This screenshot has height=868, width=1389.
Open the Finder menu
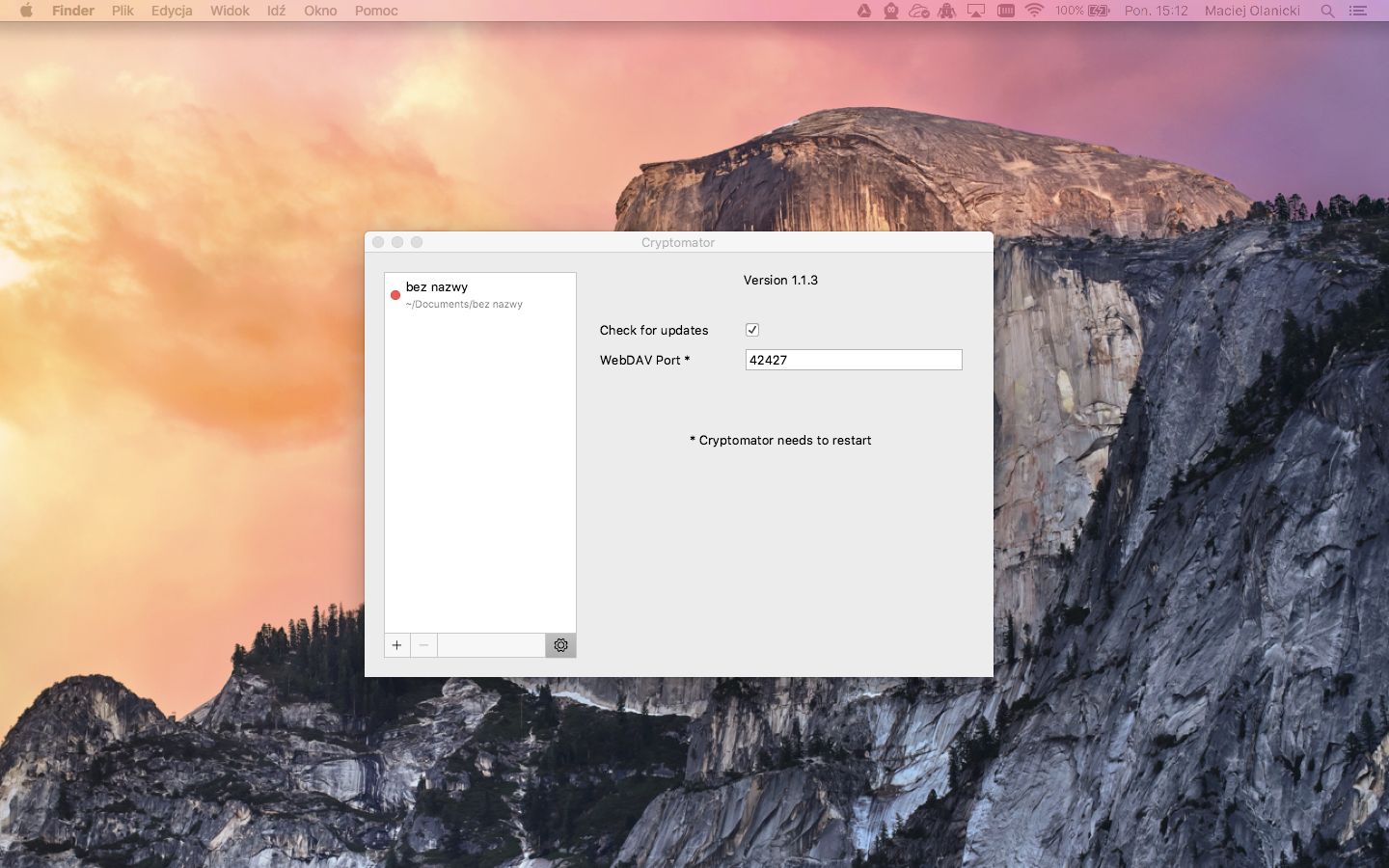[x=73, y=11]
